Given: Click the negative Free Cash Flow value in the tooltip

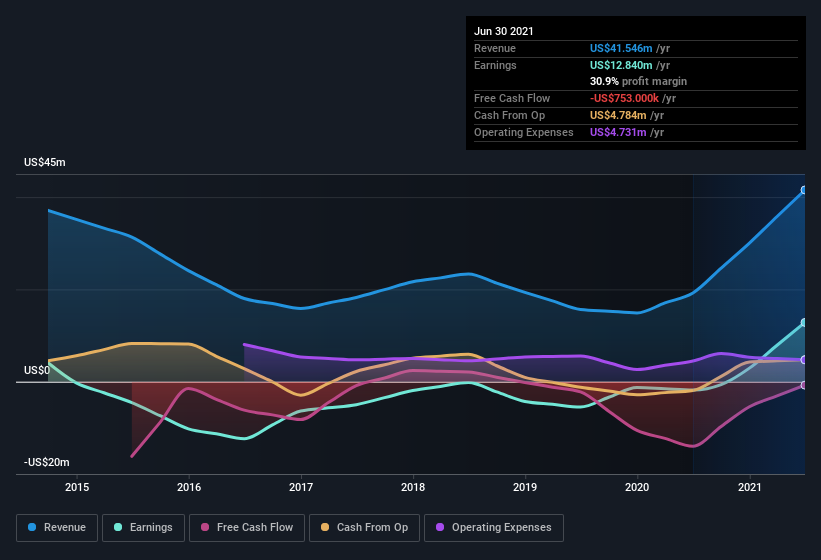Looking at the screenshot, I should 625,98.
